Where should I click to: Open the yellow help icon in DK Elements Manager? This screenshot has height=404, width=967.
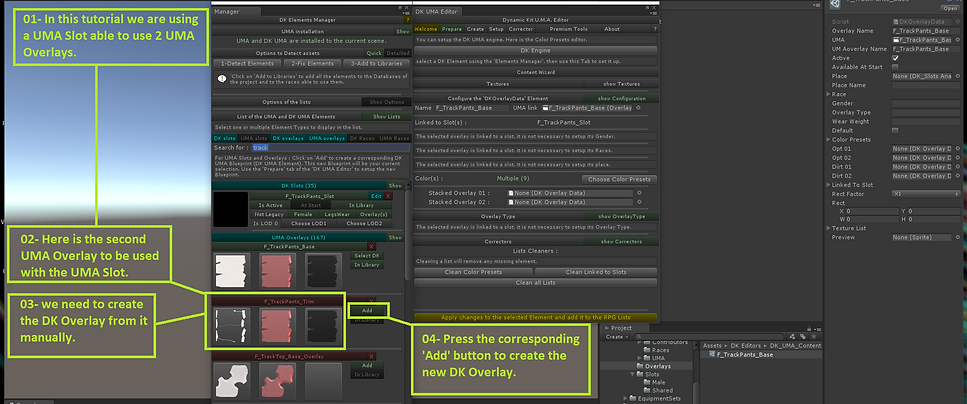coord(408,20)
